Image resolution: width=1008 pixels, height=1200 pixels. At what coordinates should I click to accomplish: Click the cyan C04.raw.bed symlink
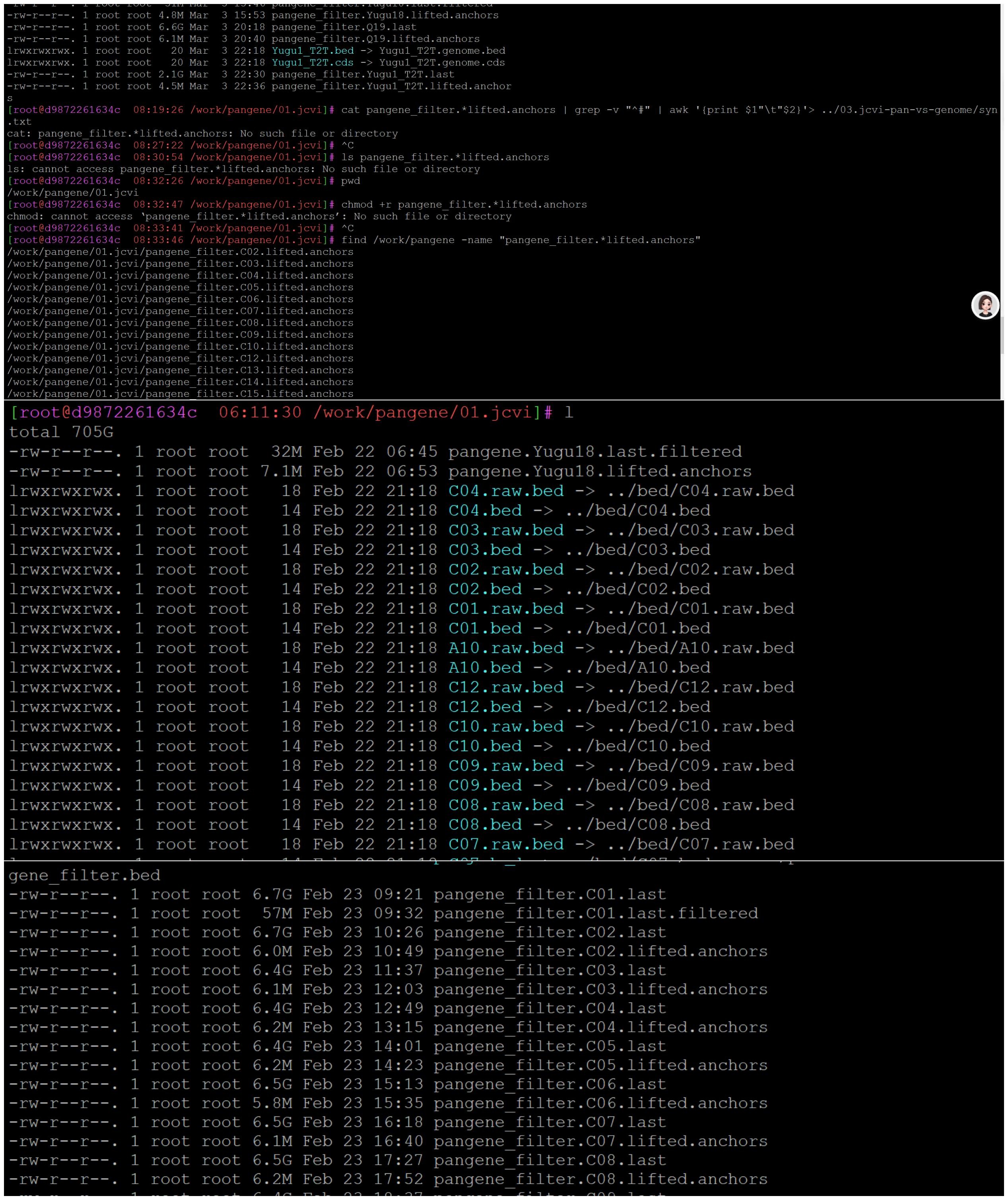(506, 491)
